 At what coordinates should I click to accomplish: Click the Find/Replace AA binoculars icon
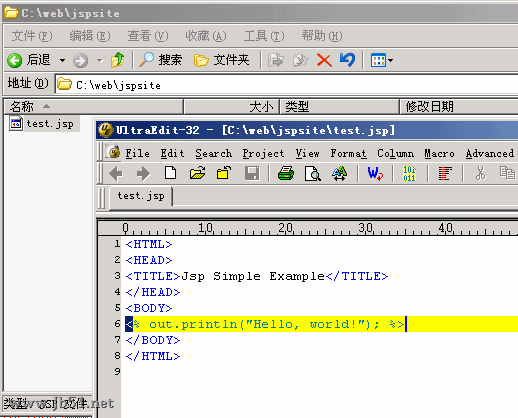[x=340, y=173]
